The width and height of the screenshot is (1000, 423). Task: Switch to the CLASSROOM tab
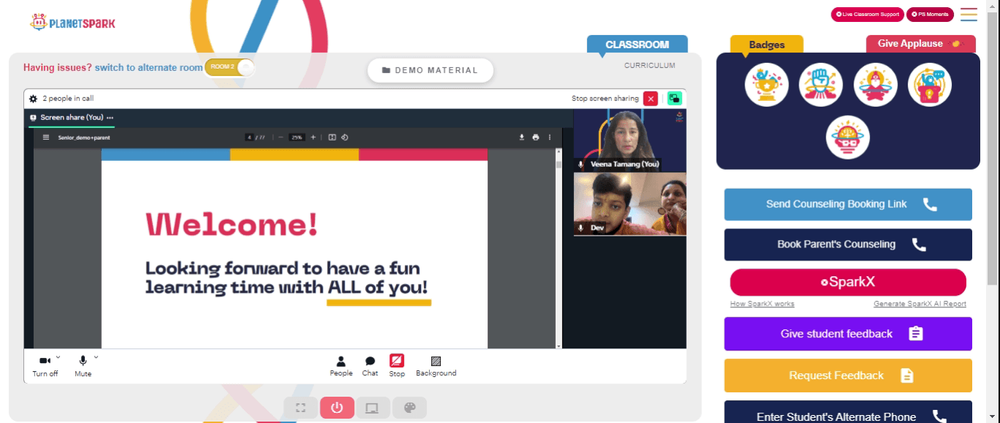(637, 45)
